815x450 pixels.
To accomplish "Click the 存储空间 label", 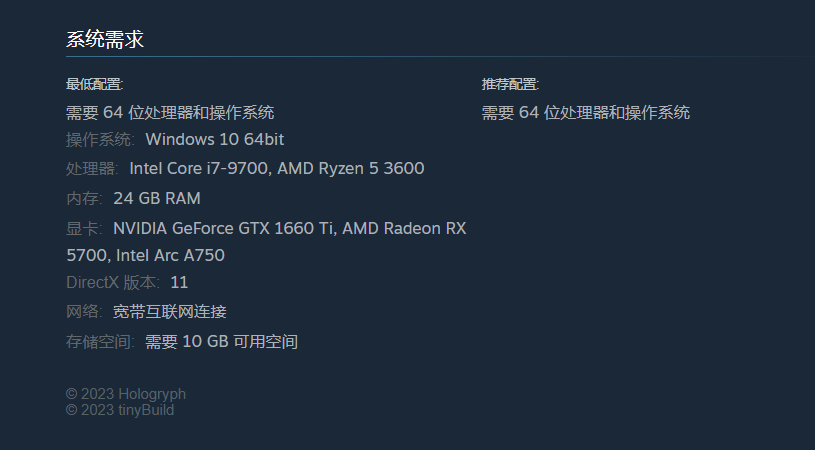I will click(100, 342).
